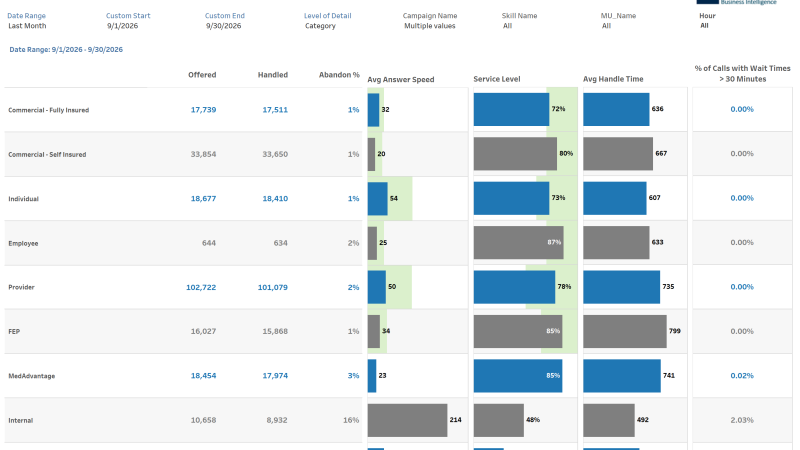Open the Date Range filter set to Last Month

[x=27, y=26]
